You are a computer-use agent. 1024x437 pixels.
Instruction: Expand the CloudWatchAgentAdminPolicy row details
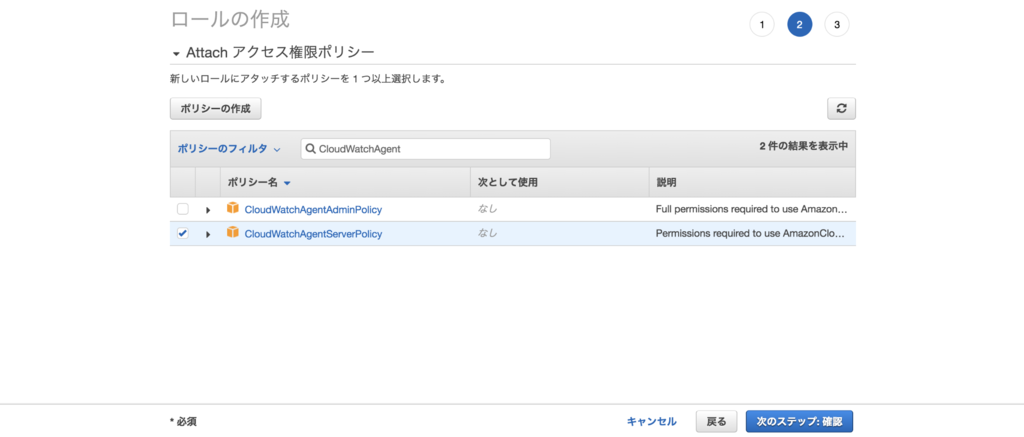(208, 210)
